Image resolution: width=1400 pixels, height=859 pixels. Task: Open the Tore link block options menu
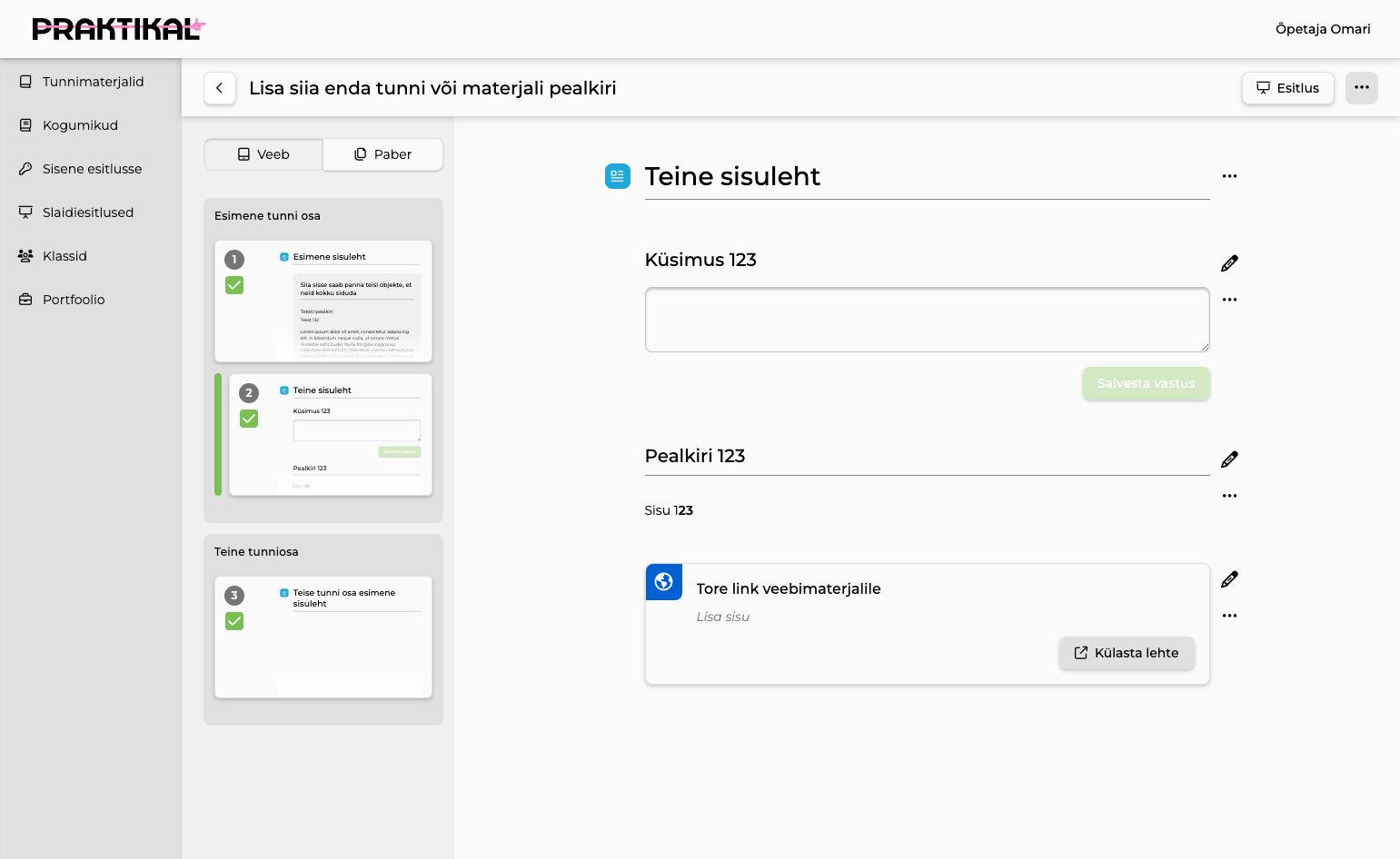(1230, 616)
